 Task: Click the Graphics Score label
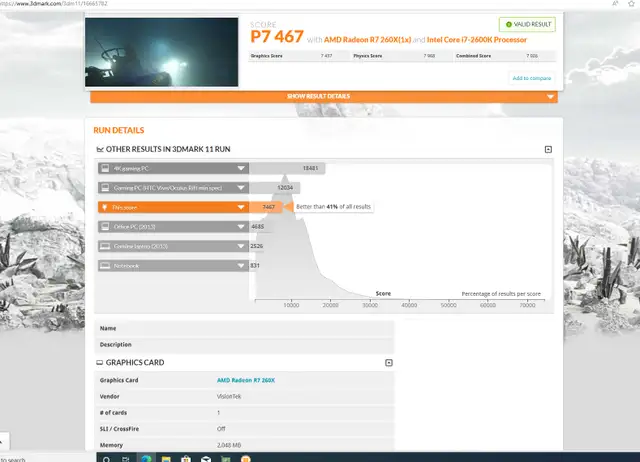tap(267, 56)
